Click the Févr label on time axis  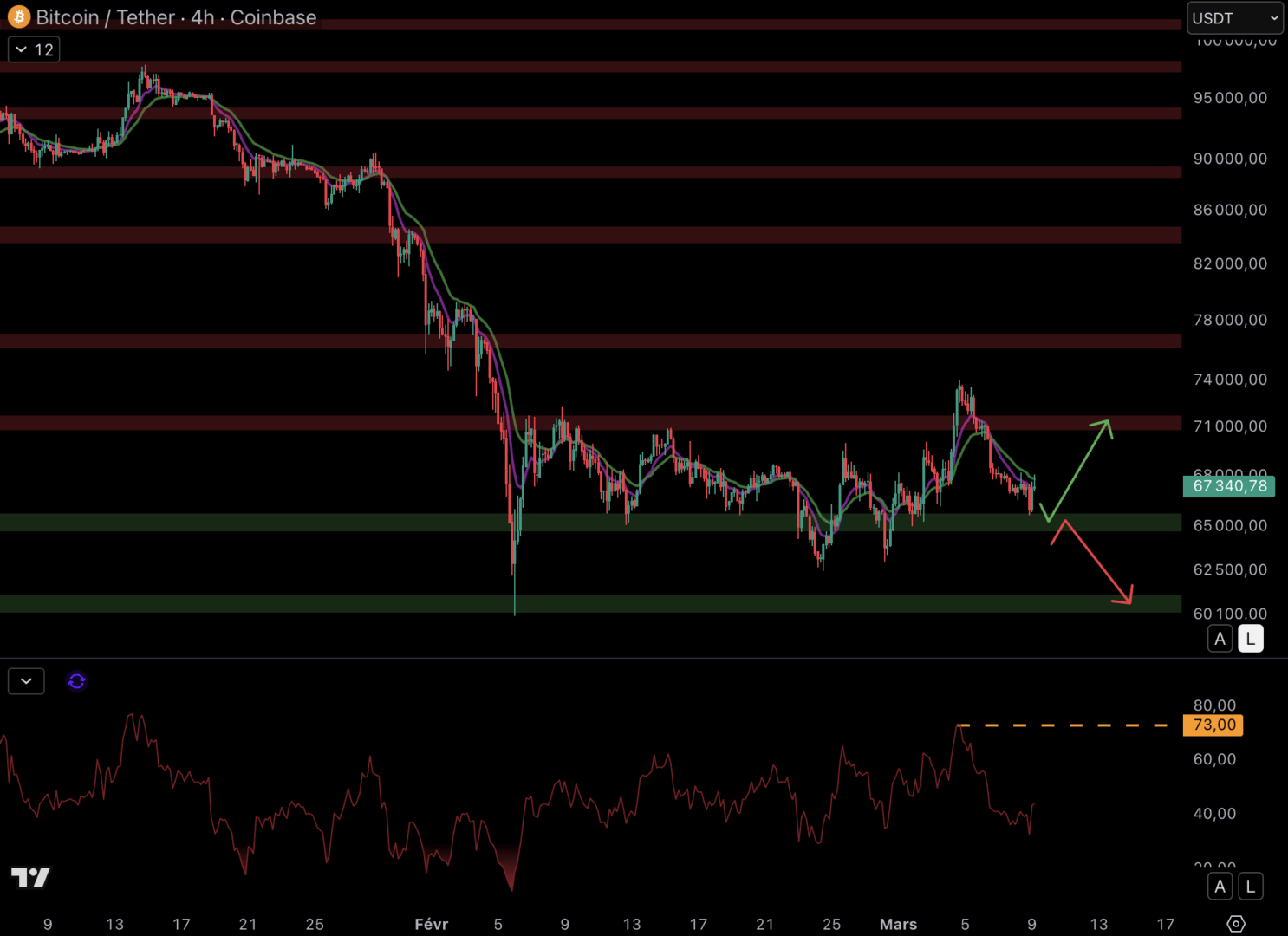pos(431,924)
